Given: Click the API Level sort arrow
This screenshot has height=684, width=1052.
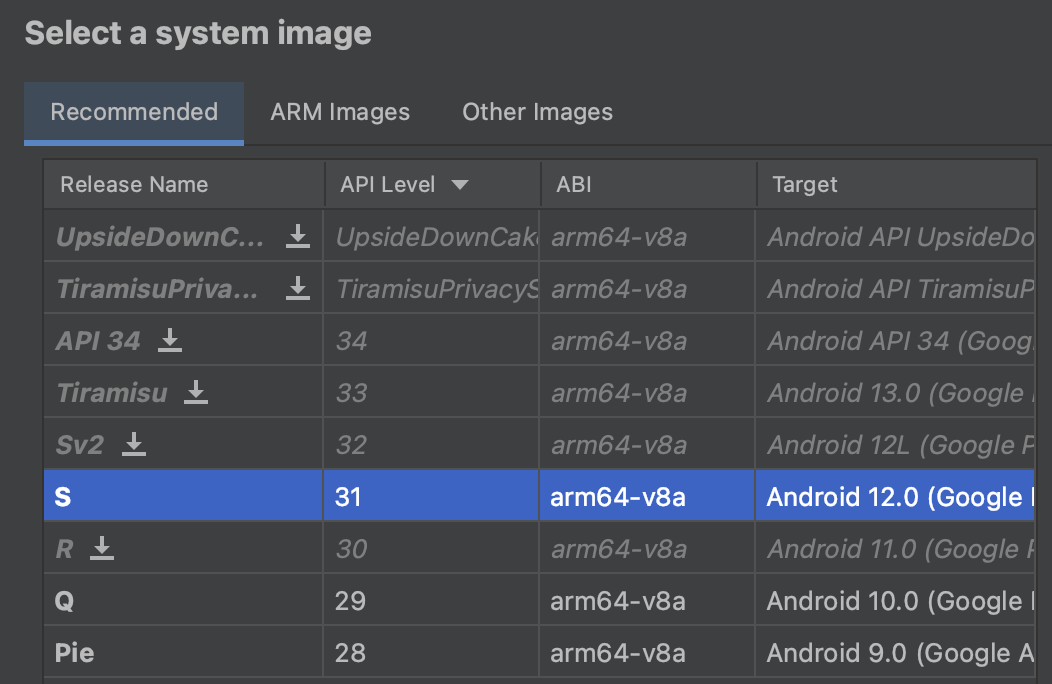Looking at the screenshot, I should tap(459, 185).
